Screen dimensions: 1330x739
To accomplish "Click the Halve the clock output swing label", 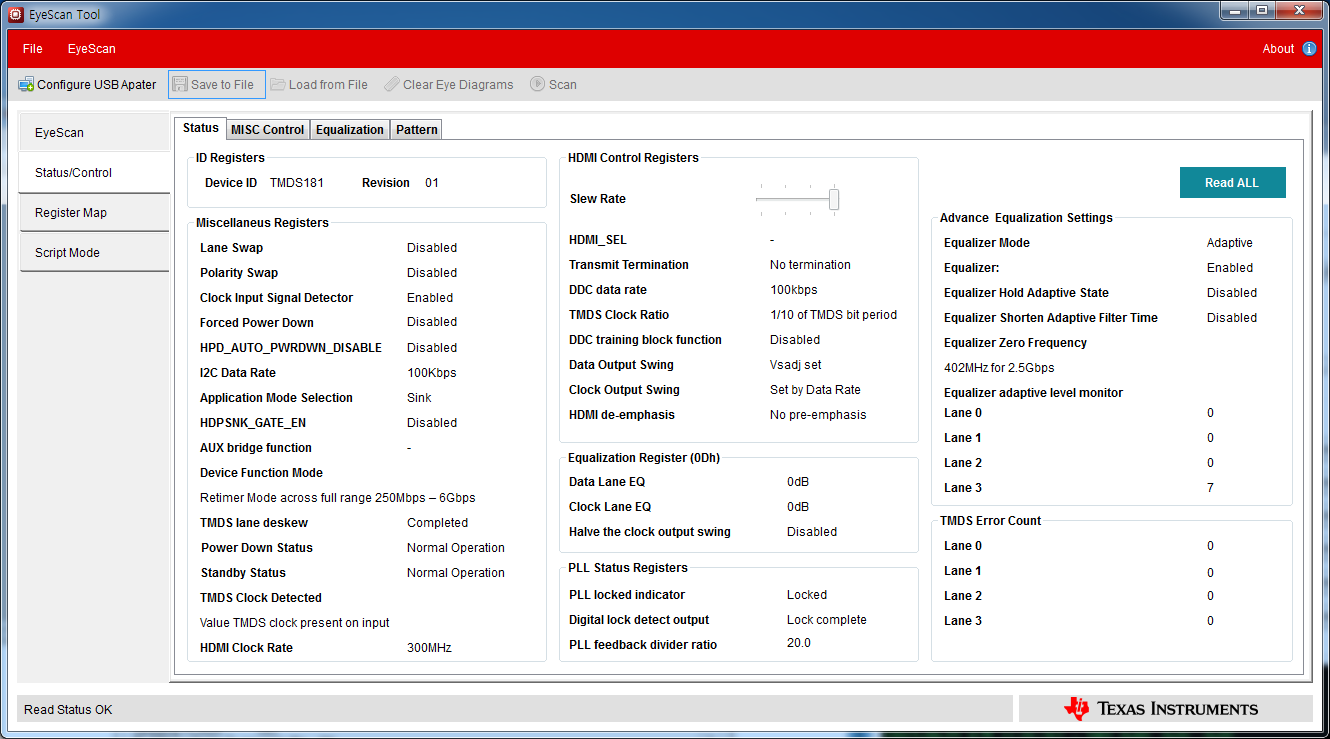I will [x=650, y=532].
